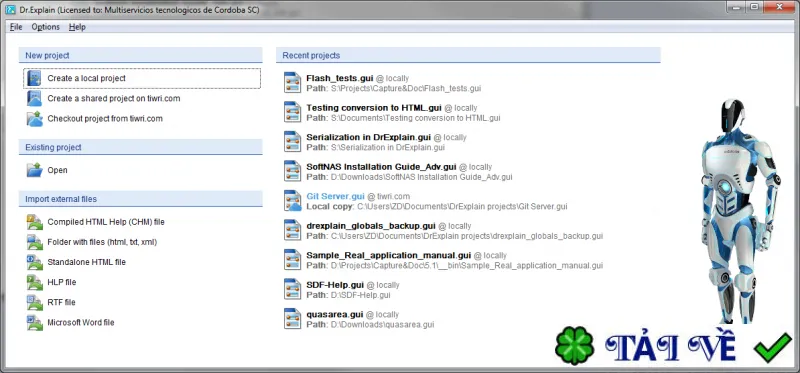
Task: Click the HLP file import icon
Action: coord(34,282)
